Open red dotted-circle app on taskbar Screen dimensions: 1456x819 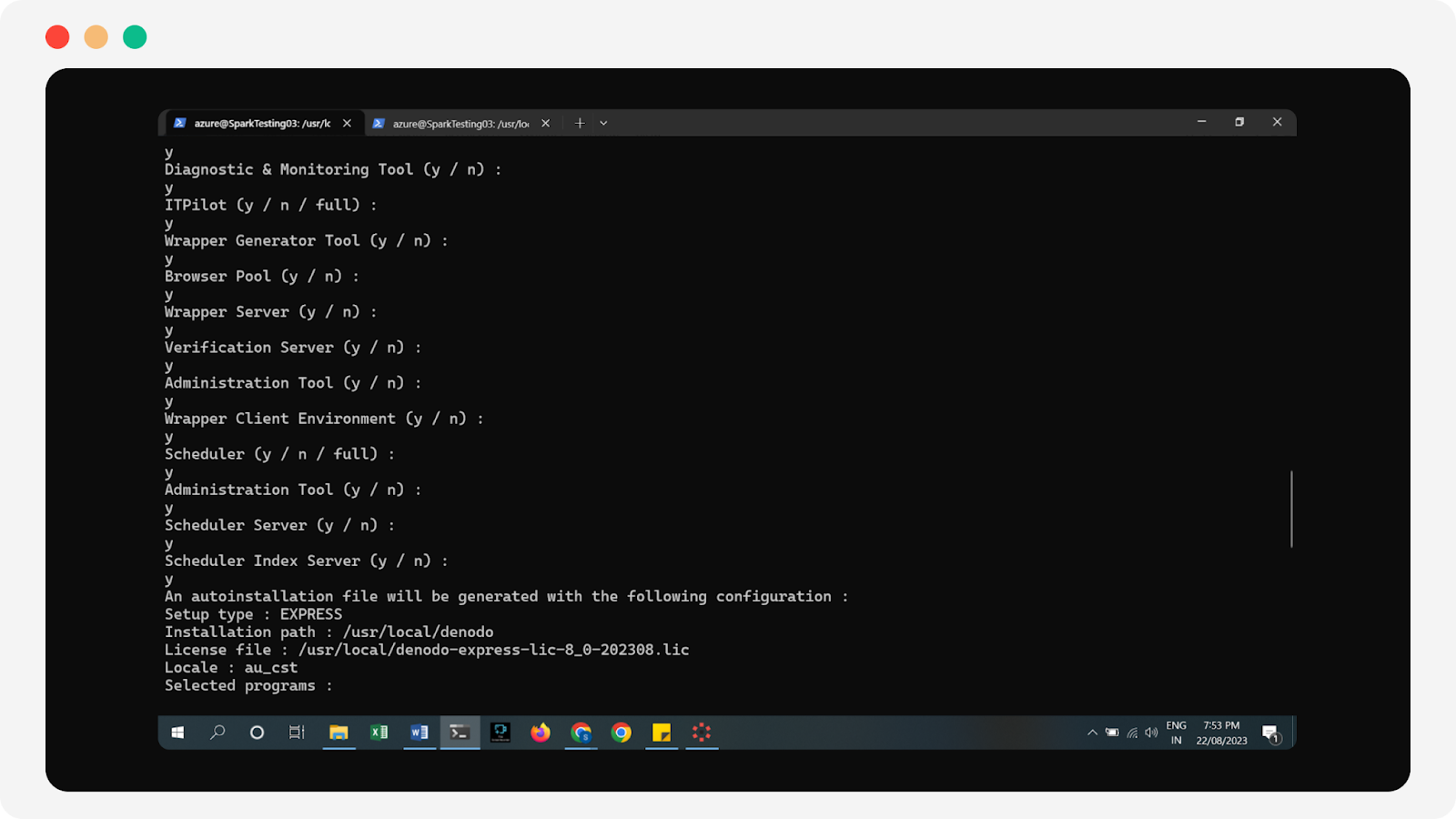click(702, 733)
